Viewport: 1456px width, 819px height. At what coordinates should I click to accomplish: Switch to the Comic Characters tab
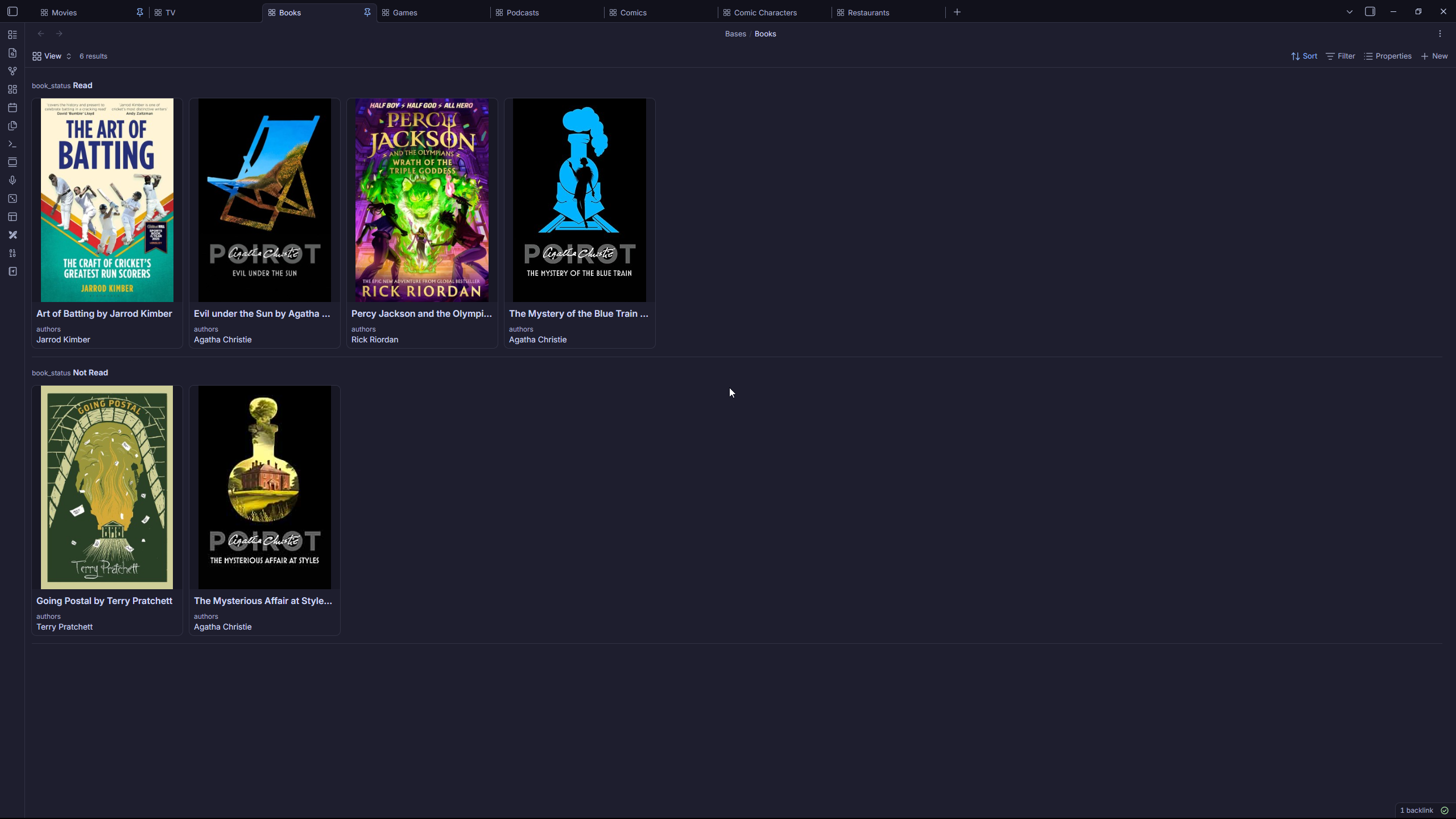coord(765,13)
